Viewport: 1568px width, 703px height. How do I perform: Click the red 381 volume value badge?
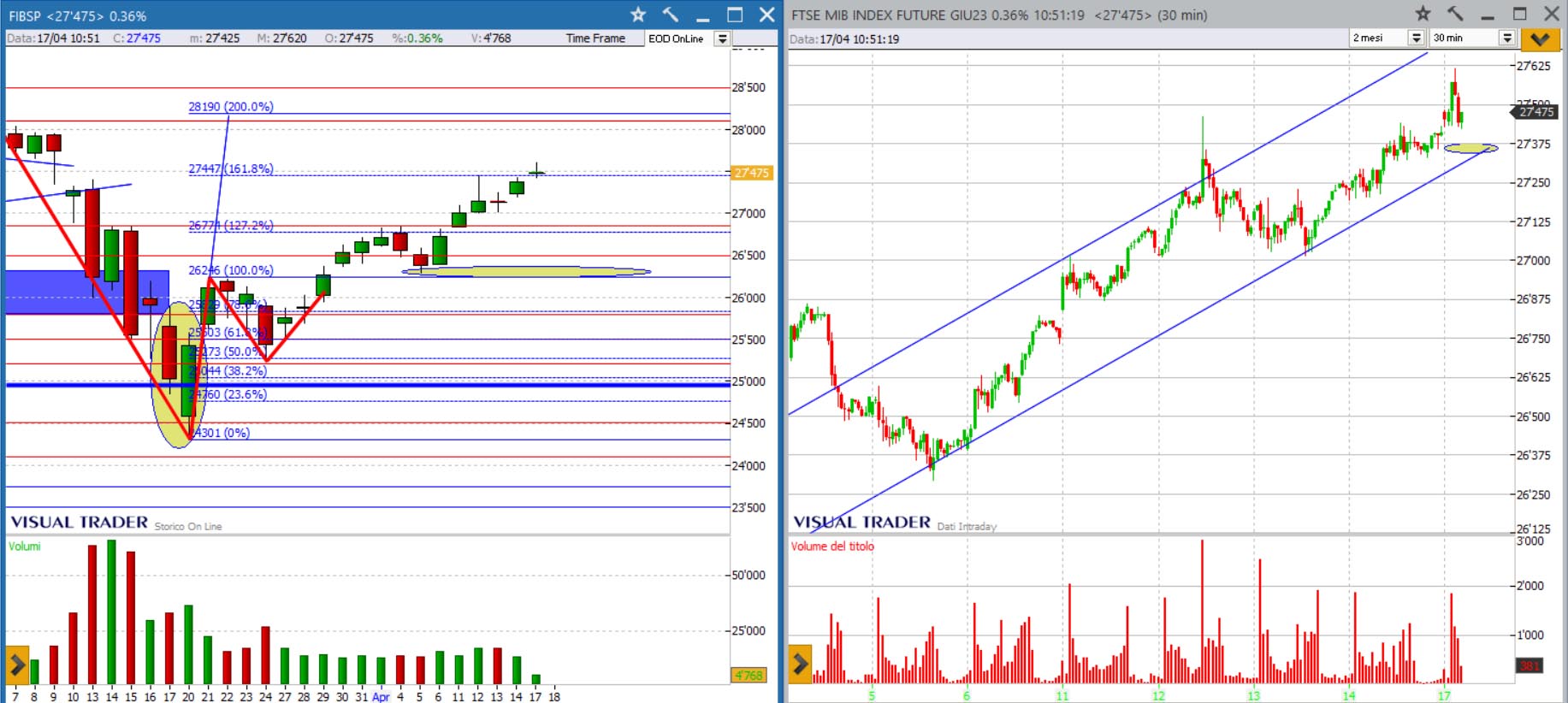(x=1530, y=665)
